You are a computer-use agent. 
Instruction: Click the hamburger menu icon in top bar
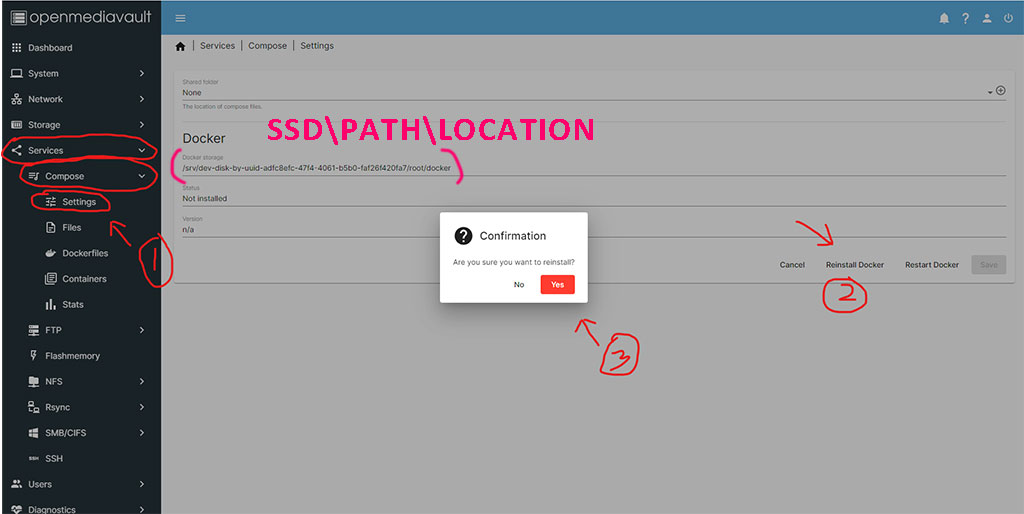(180, 18)
